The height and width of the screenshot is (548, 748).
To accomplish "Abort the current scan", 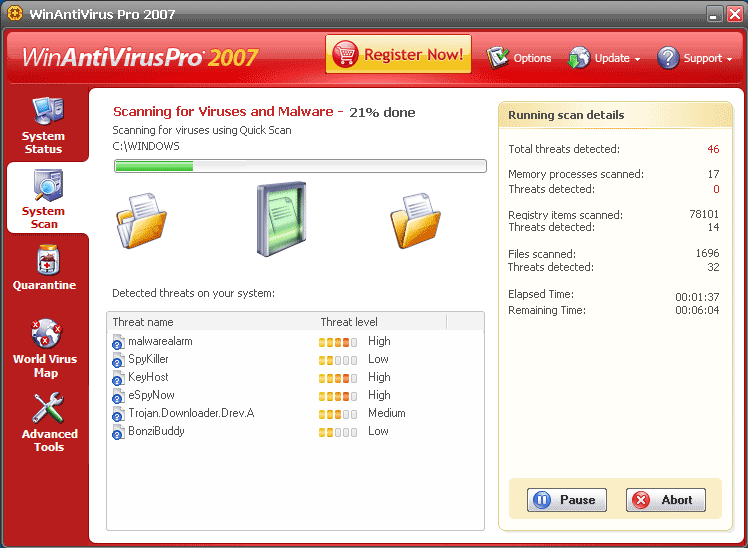I will (665, 500).
